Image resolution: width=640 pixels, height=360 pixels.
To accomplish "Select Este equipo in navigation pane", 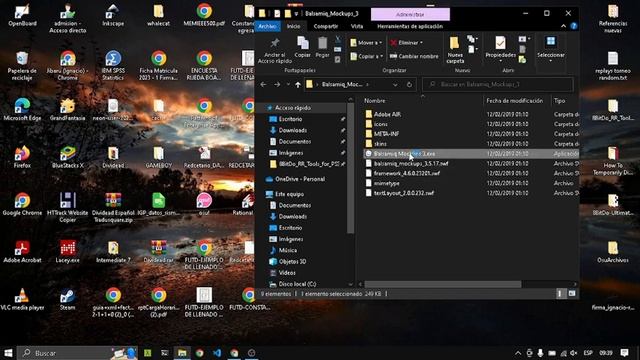I will click(x=289, y=194).
